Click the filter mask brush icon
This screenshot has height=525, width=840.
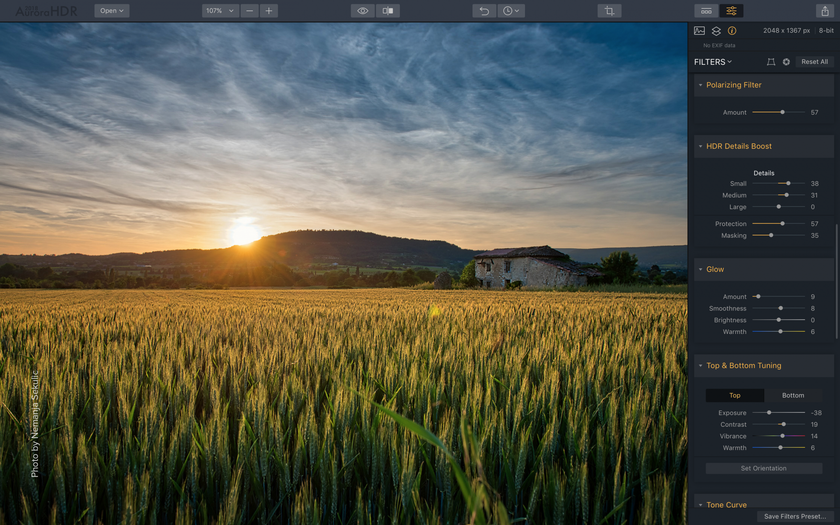click(771, 62)
